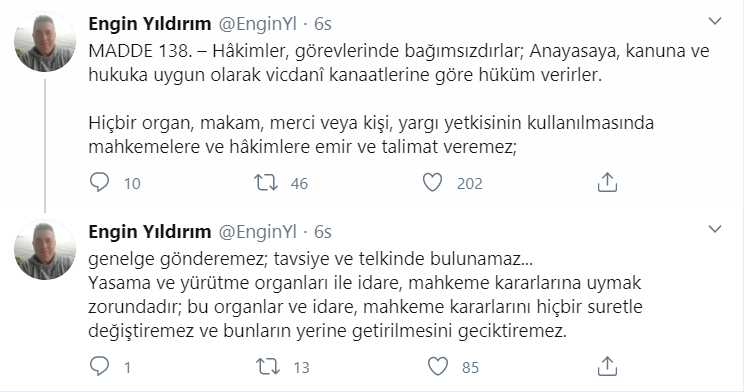This screenshot has width=745, height=392.
Task: View the first tweet's profile avatar
Action: click(45, 42)
